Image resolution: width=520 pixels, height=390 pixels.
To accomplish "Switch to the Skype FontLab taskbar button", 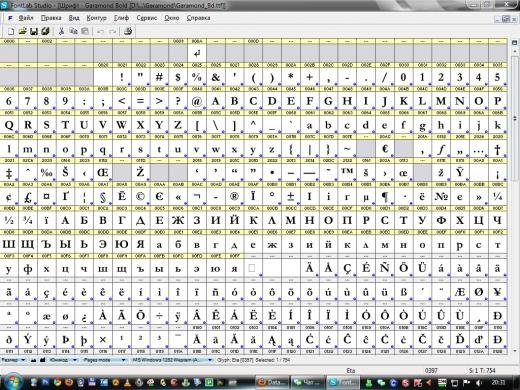I will pyautogui.click(x=344, y=382).
